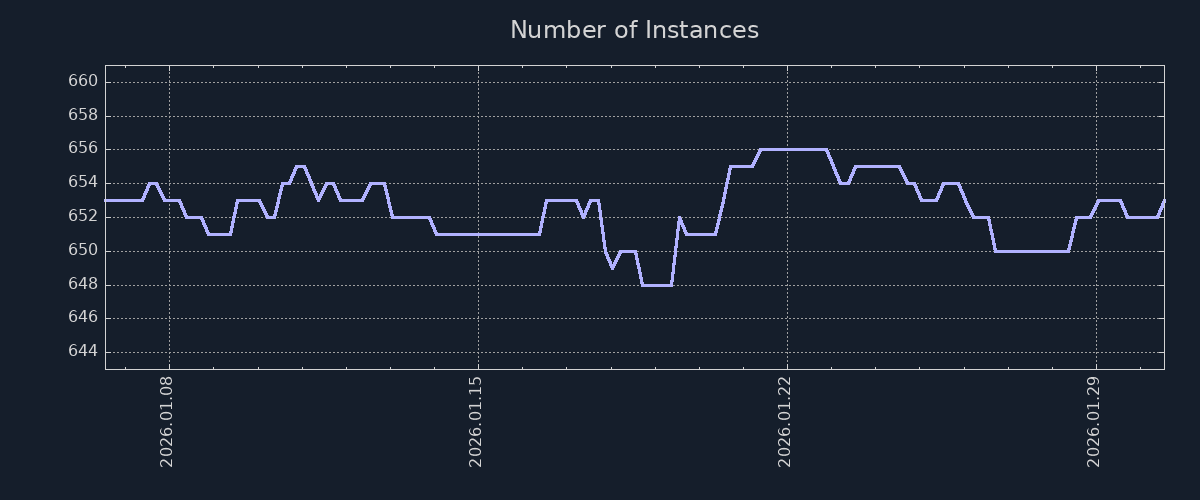The height and width of the screenshot is (500, 1200).
Task: Click the 660 y-axis label
Action: coord(83,81)
